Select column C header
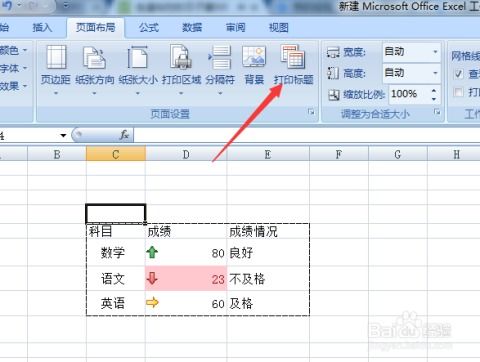The height and width of the screenshot is (362, 480). point(116,154)
